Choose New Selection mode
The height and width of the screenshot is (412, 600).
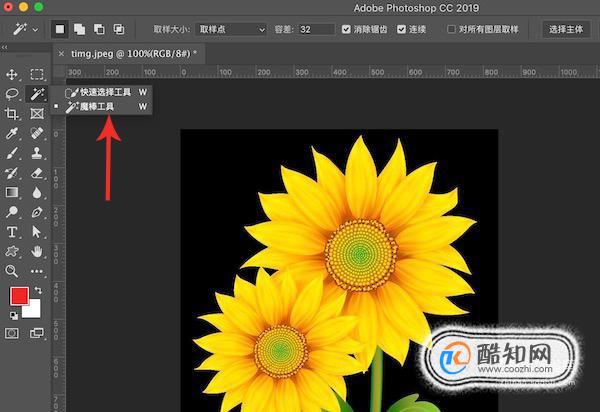click(x=60, y=29)
